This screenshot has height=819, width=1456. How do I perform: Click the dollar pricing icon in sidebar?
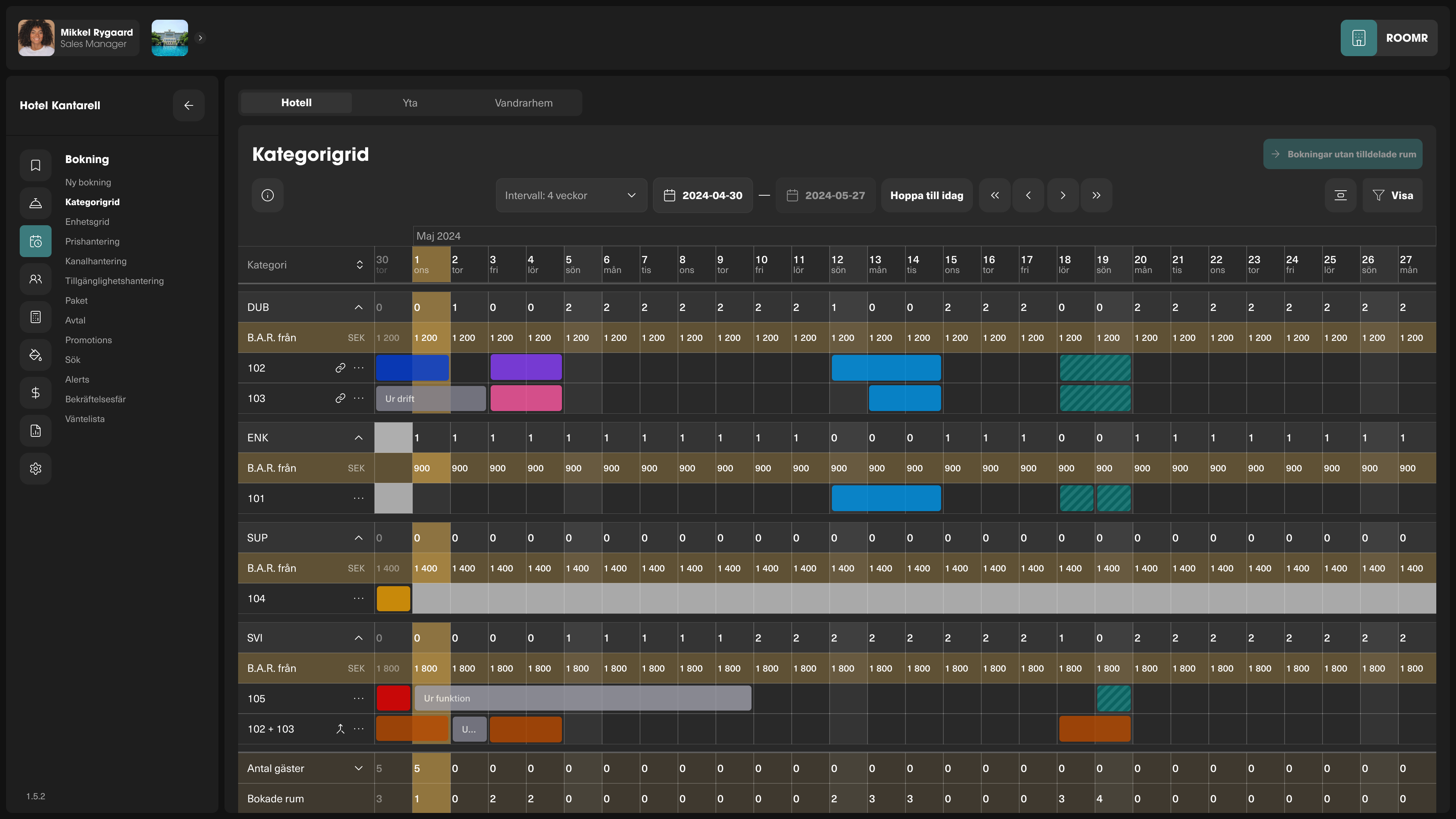coord(35,393)
